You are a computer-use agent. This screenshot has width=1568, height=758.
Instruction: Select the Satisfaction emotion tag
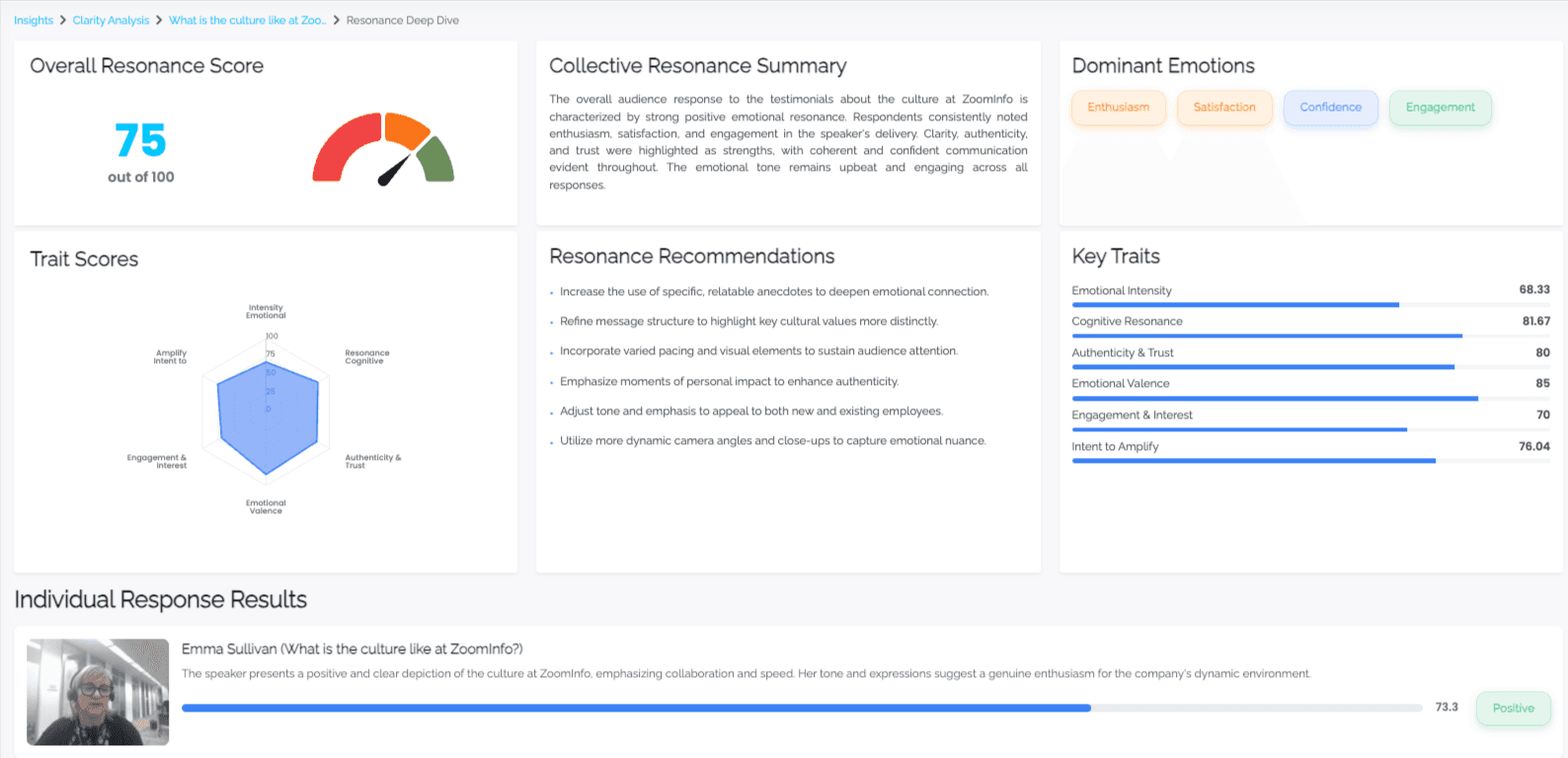pyautogui.click(x=1223, y=108)
